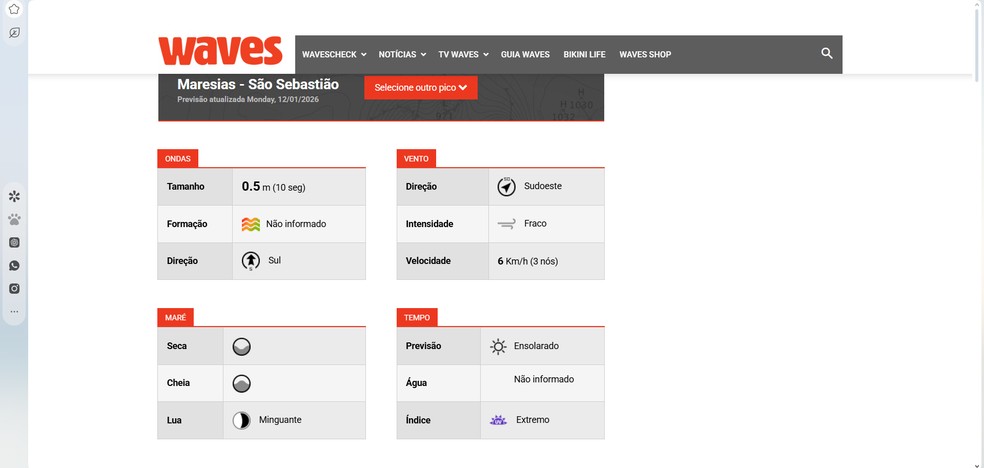Click the Ensolarado forecast value

click(x=536, y=346)
